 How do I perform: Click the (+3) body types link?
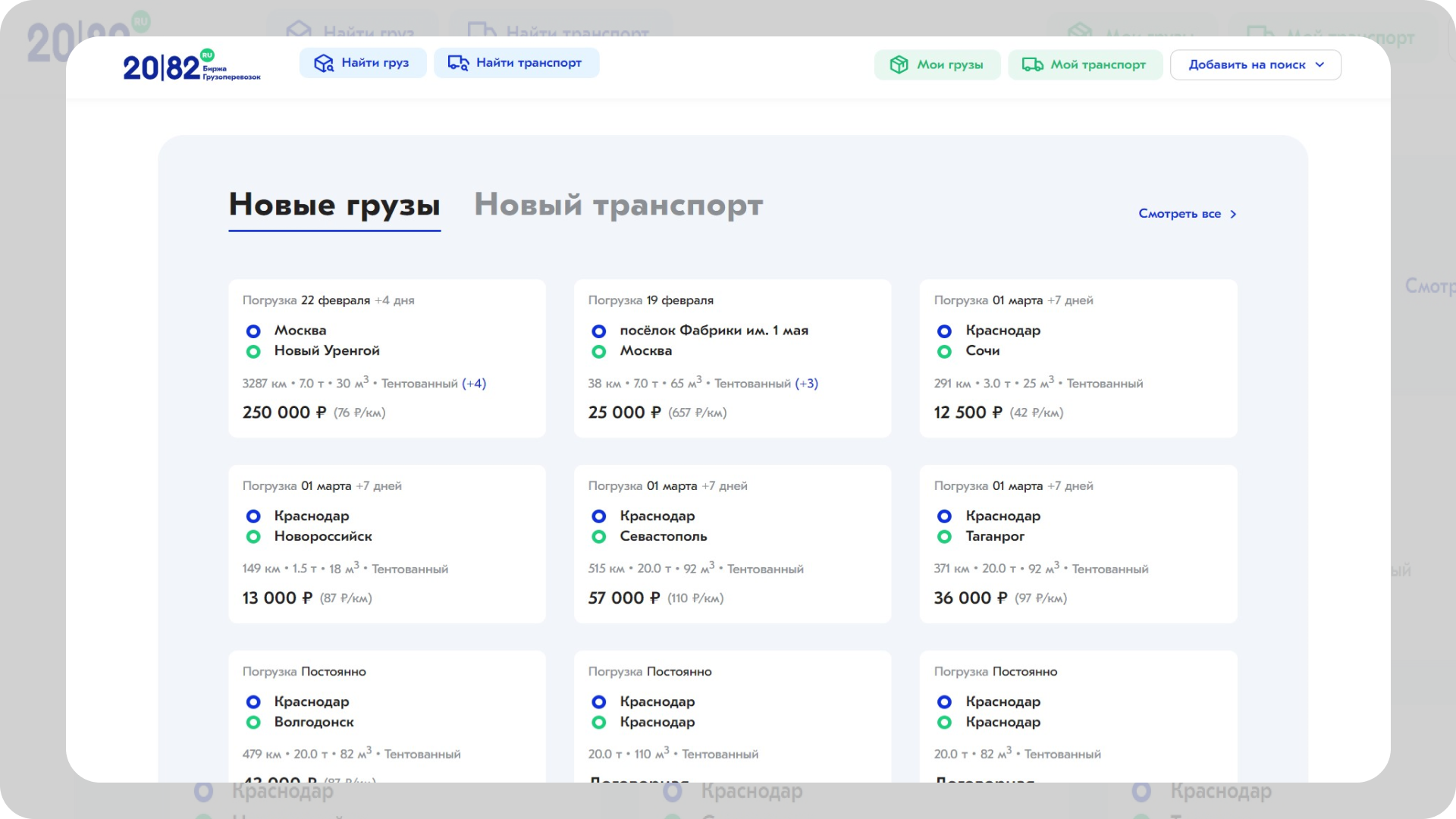pos(806,384)
